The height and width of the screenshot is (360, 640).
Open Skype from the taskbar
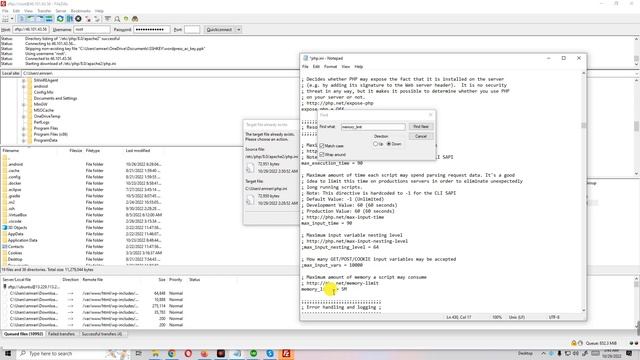coord(270,353)
